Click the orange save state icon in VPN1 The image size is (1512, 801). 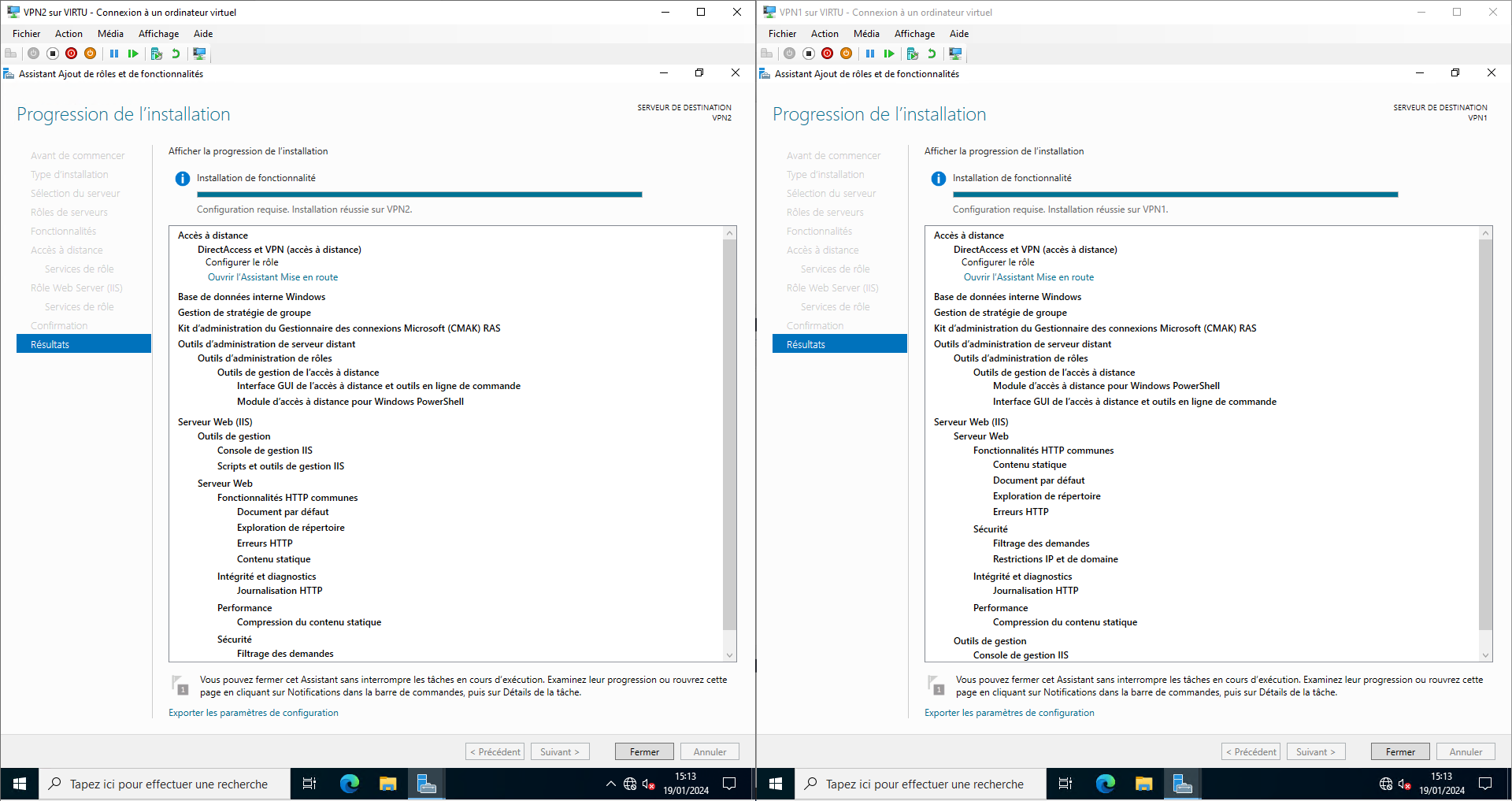pos(847,54)
